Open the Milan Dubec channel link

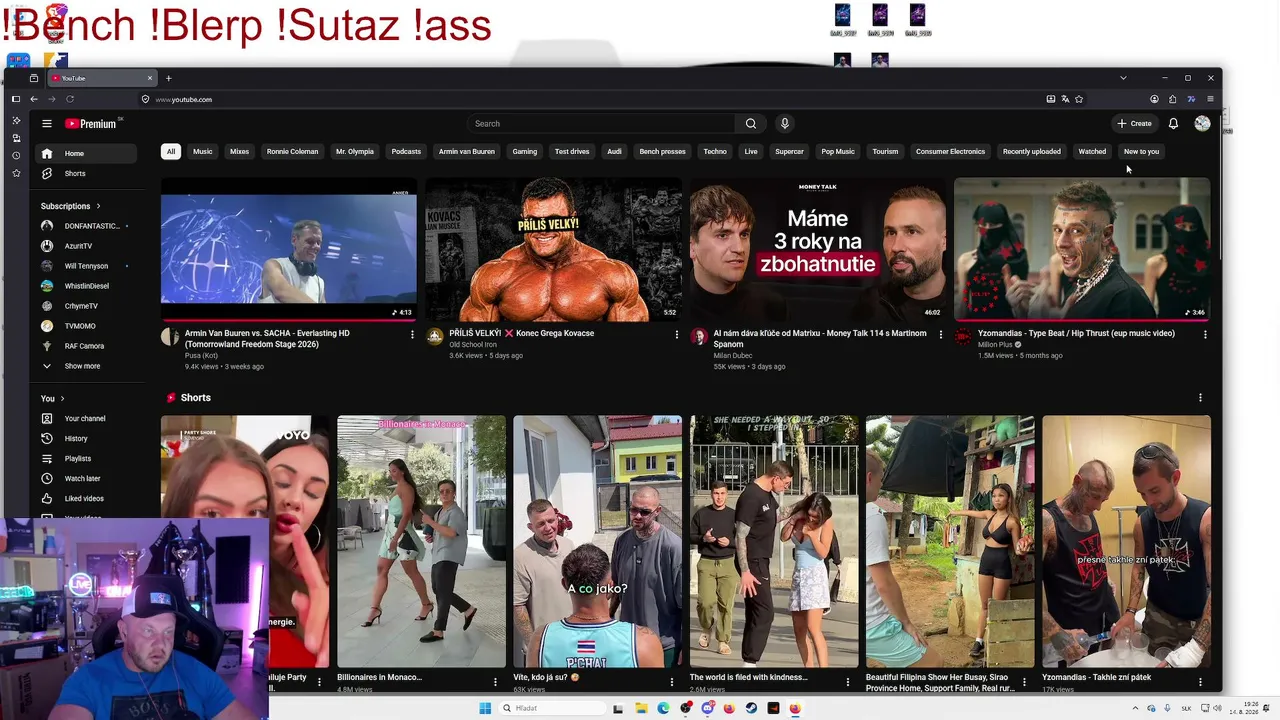tap(733, 356)
